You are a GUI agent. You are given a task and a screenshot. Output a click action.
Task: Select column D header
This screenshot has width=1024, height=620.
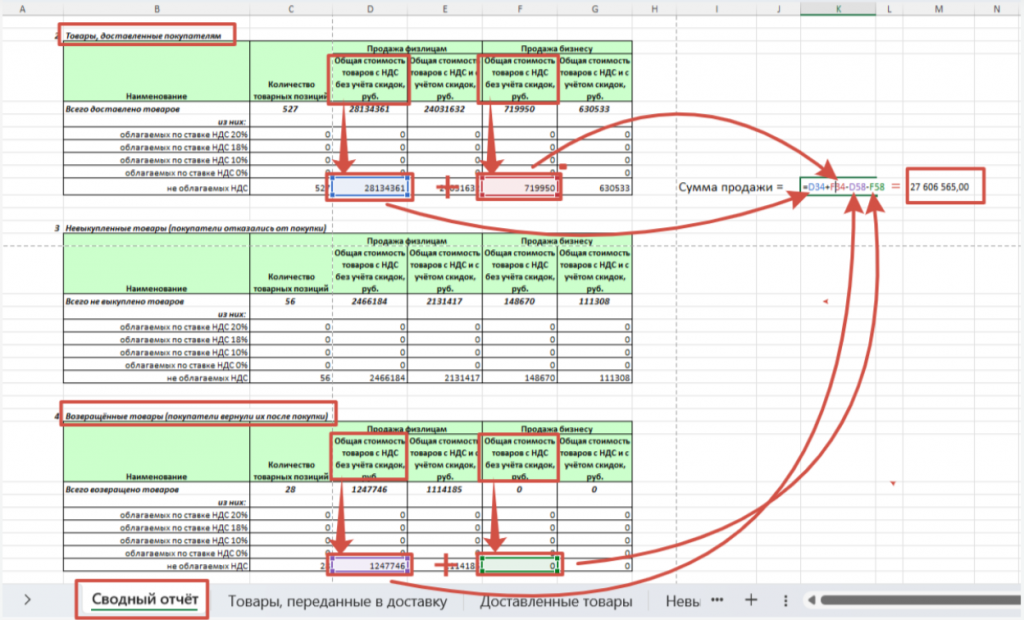(x=370, y=8)
